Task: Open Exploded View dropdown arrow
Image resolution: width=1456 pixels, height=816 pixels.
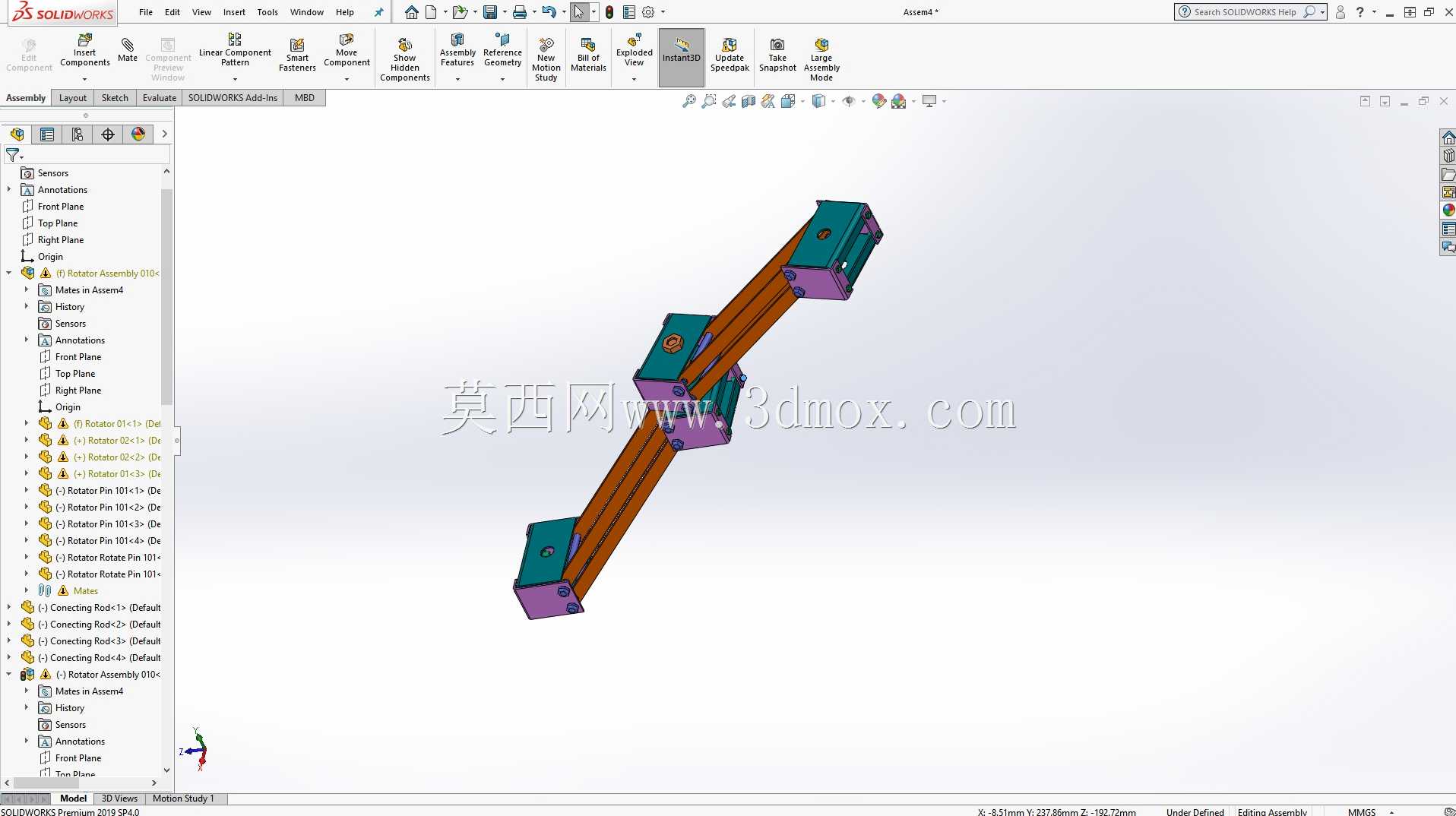Action: tap(634, 79)
